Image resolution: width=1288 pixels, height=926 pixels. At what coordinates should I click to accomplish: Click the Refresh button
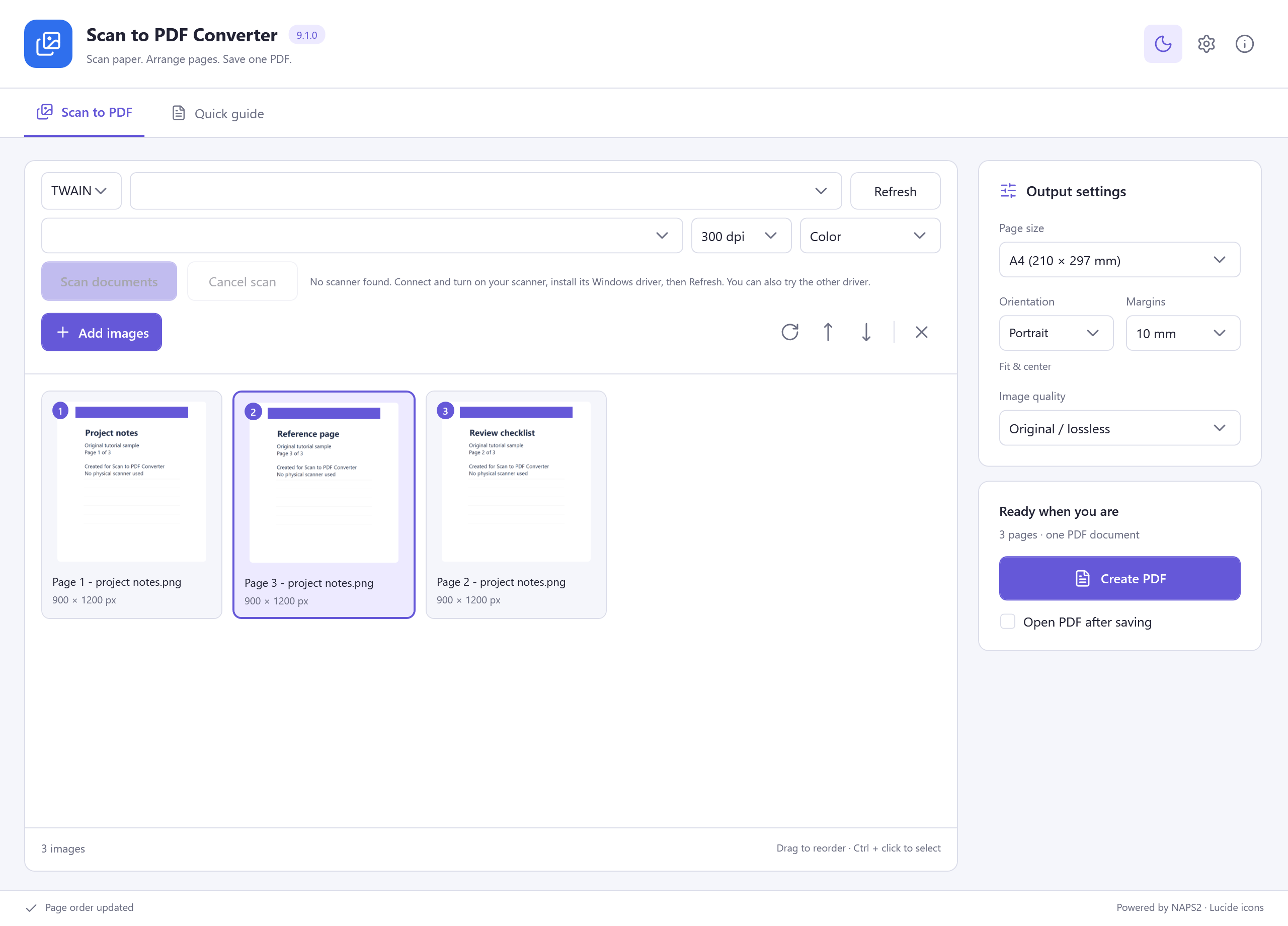click(895, 191)
